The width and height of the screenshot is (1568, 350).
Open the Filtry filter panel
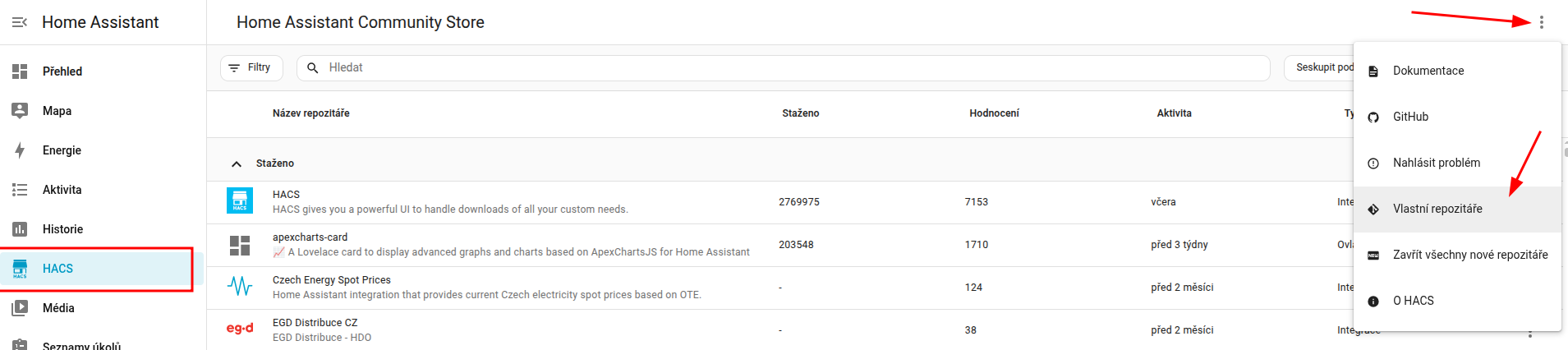[x=251, y=67]
